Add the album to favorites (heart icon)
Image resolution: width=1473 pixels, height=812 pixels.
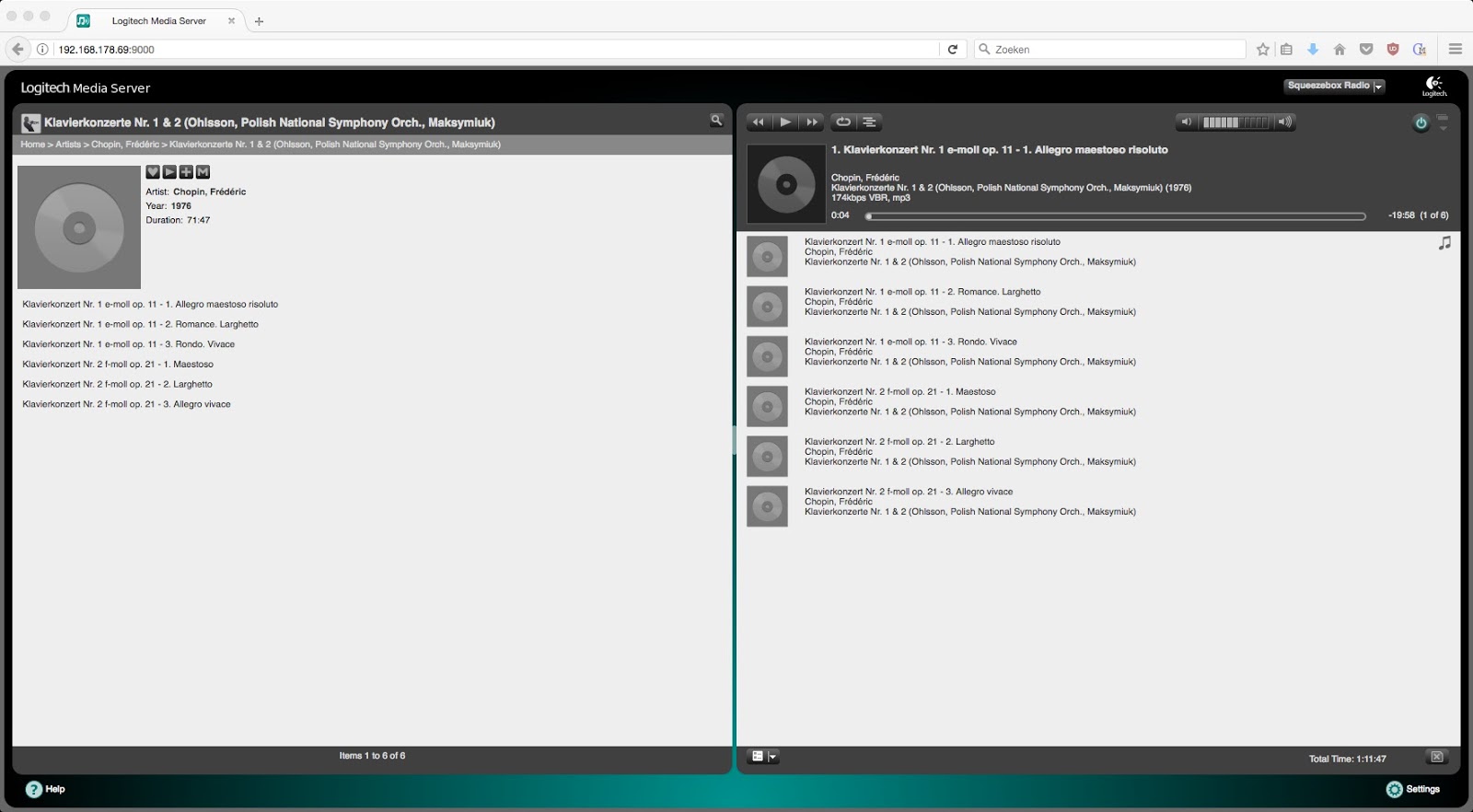(153, 172)
